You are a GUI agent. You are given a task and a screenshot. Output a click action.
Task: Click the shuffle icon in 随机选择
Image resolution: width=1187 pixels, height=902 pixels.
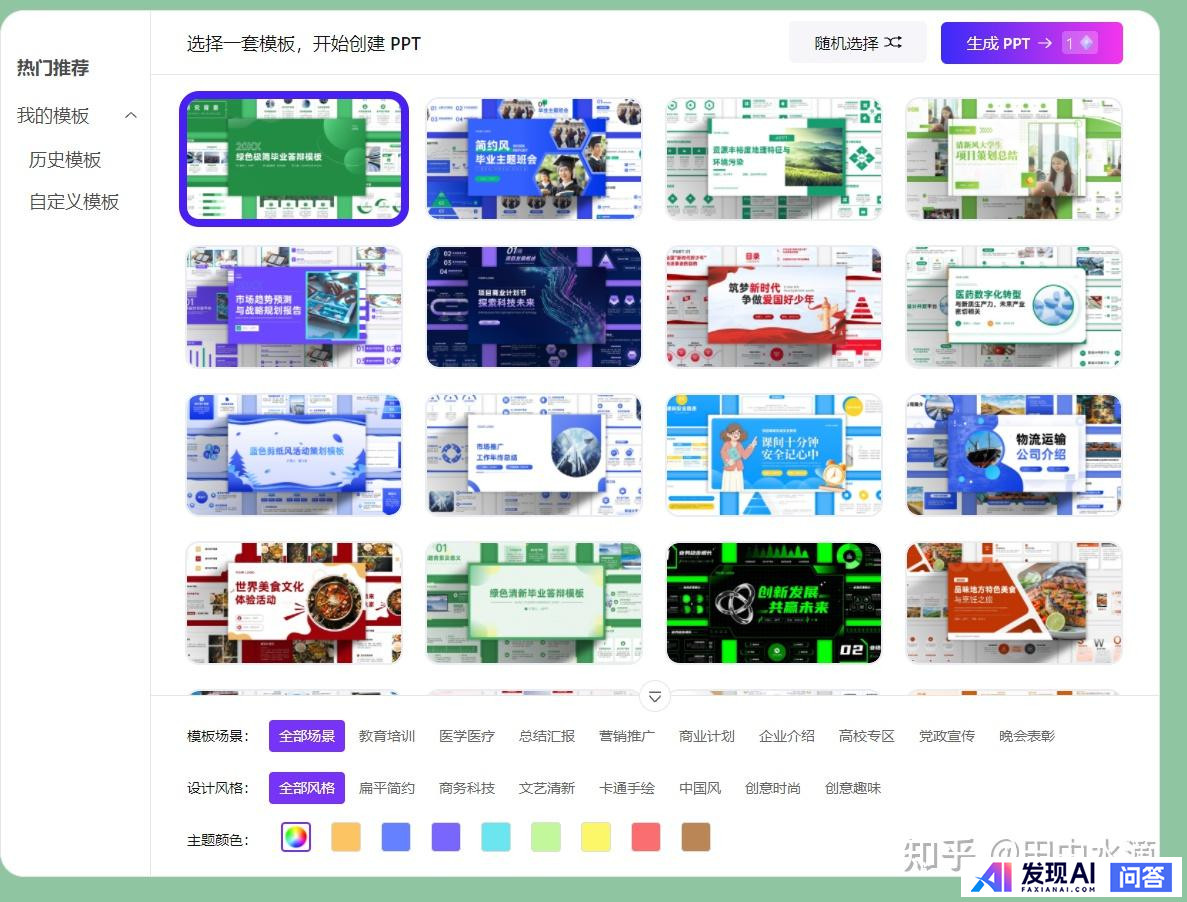coord(893,43)
